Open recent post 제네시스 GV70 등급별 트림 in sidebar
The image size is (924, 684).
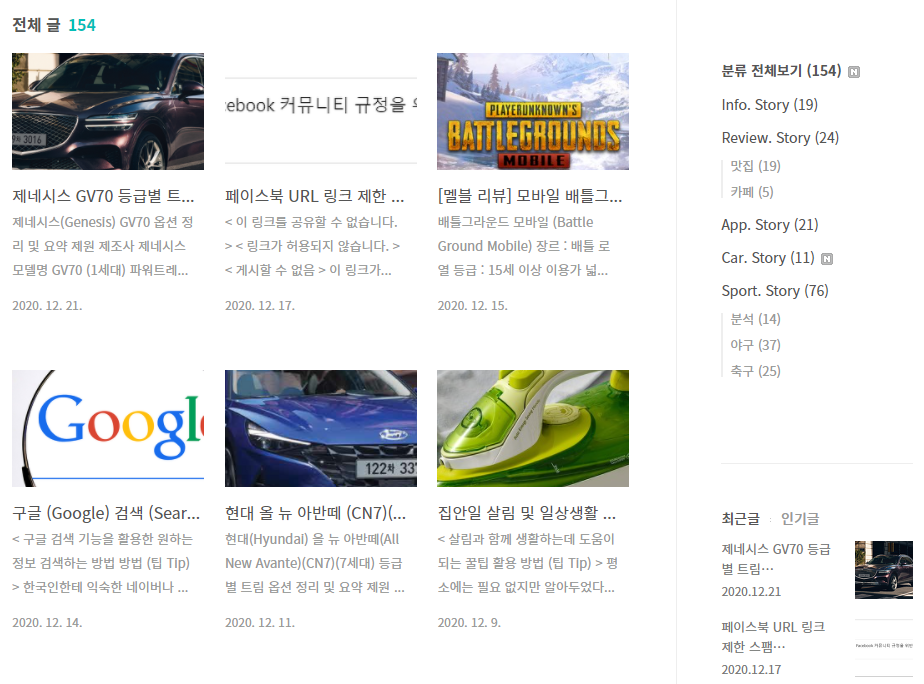(x=776, y=559)
